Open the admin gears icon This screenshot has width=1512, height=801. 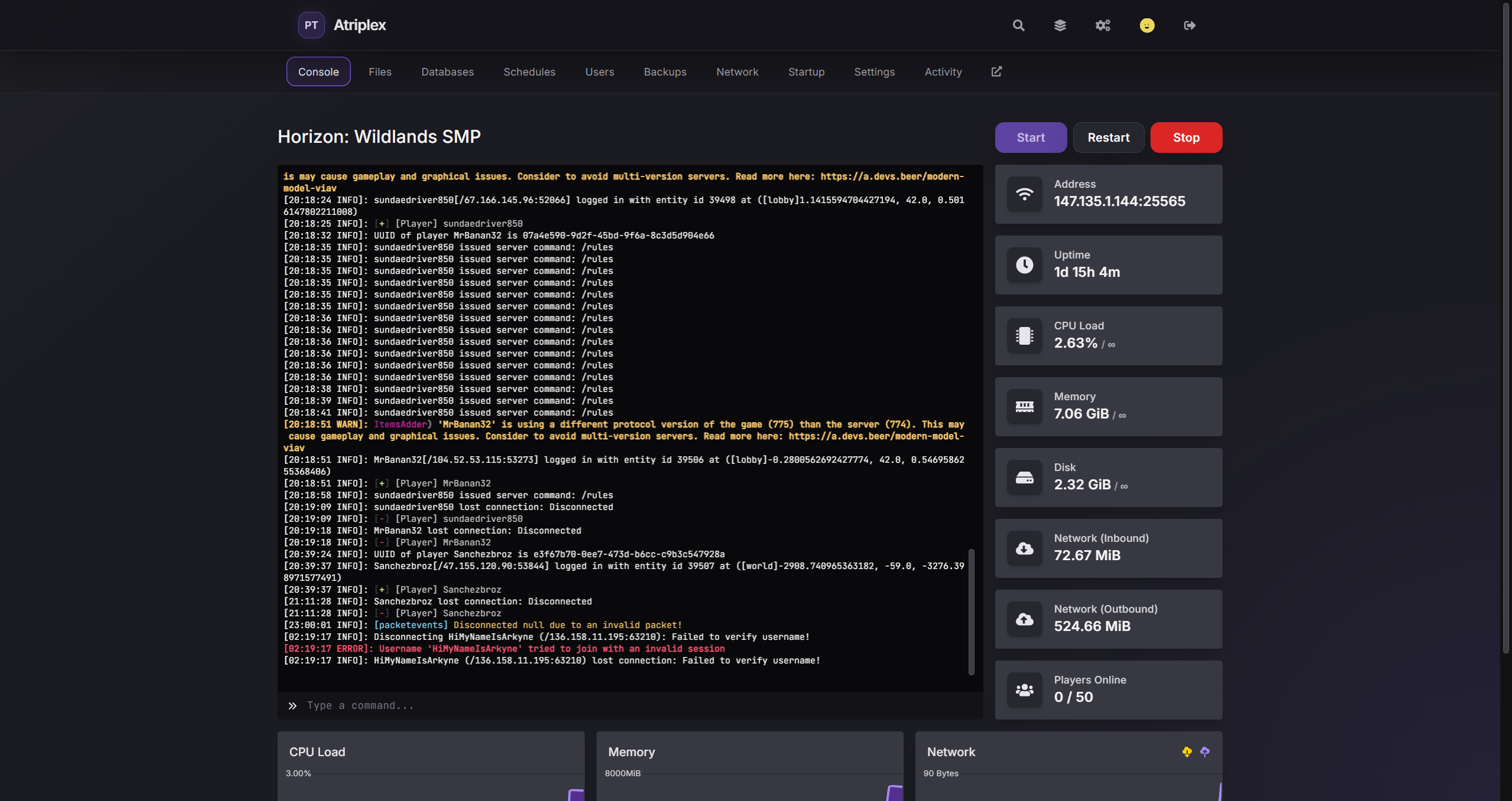tap(1103, 25)
